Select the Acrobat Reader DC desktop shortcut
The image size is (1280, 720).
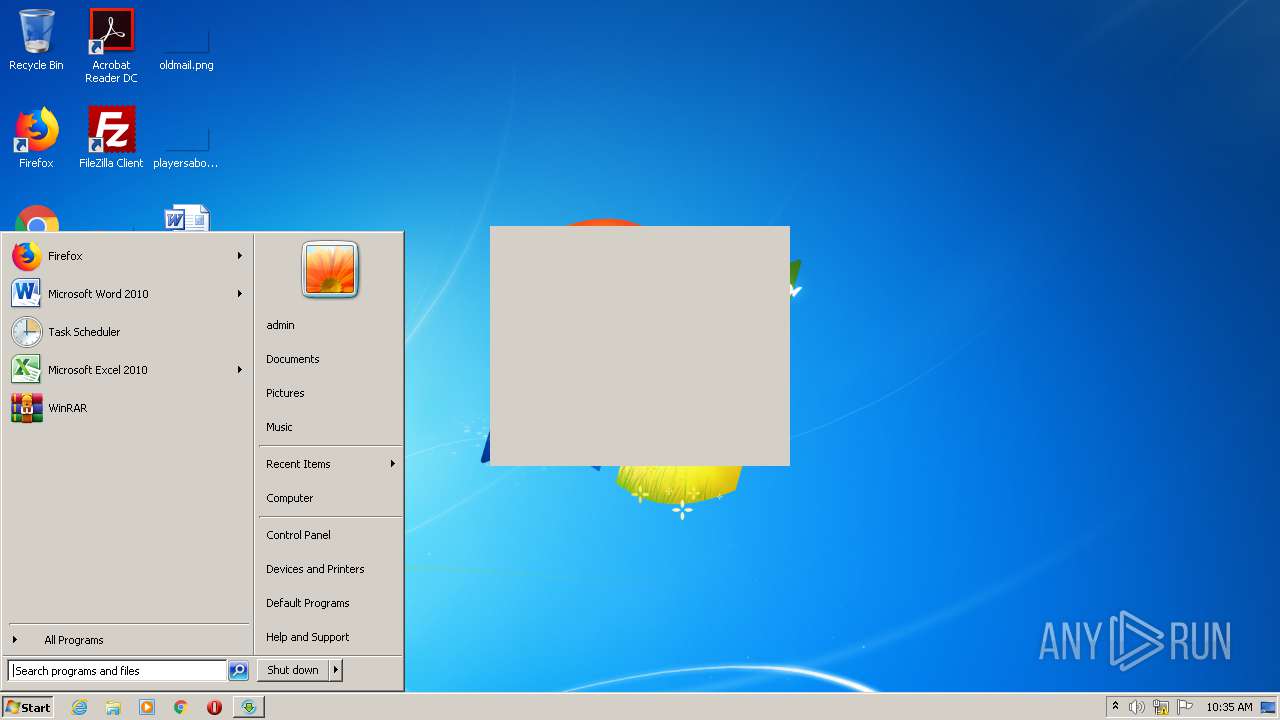[x=111, y=46]
